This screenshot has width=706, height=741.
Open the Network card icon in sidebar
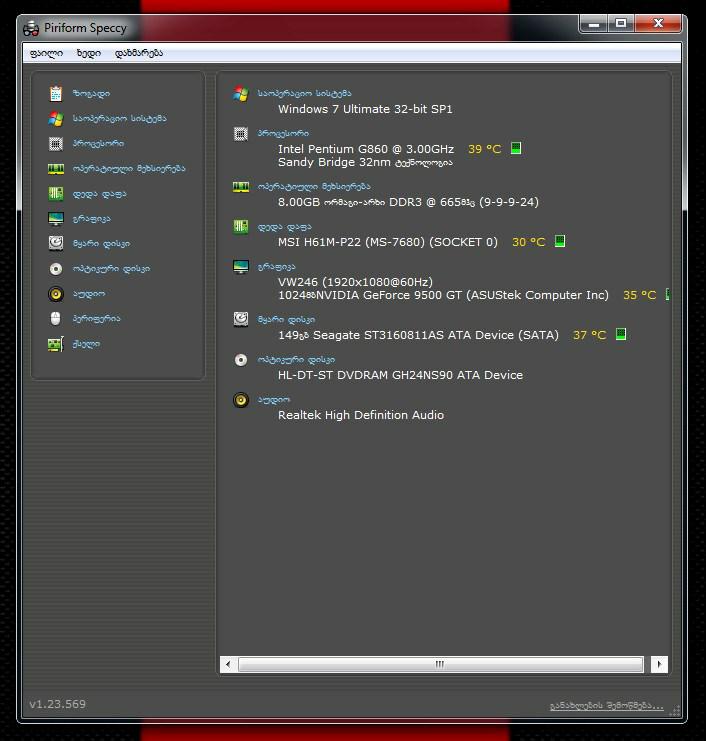tap(56, 344)
